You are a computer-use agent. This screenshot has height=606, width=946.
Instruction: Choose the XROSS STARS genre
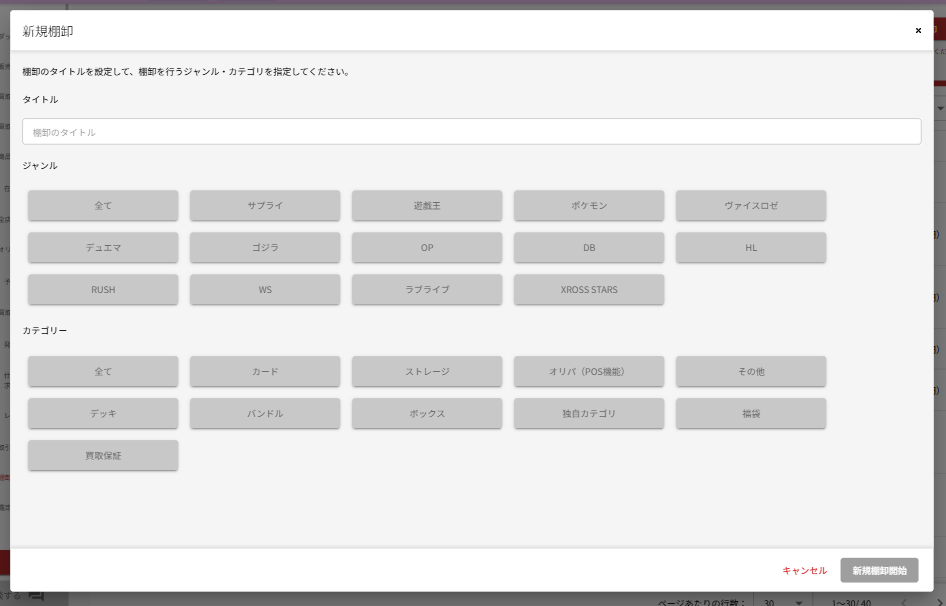(x=589, y=290)
